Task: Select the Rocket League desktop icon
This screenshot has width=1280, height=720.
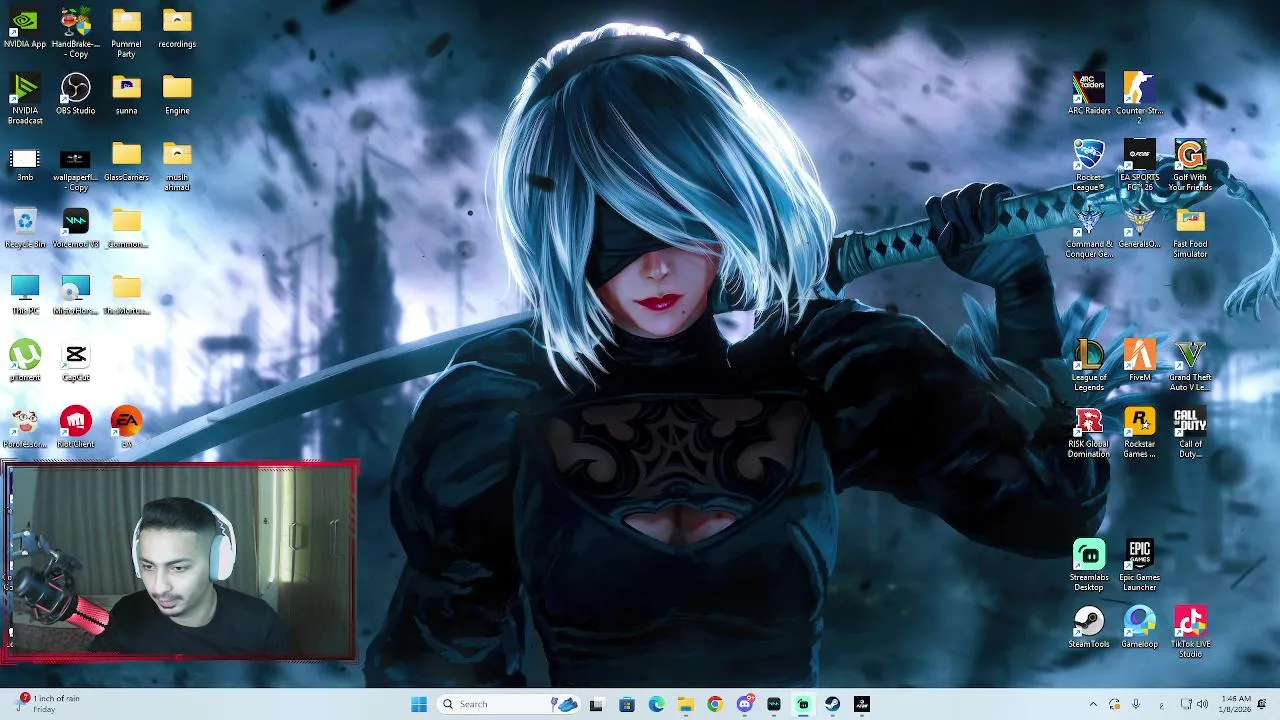Action: [x=1088, y=166]
